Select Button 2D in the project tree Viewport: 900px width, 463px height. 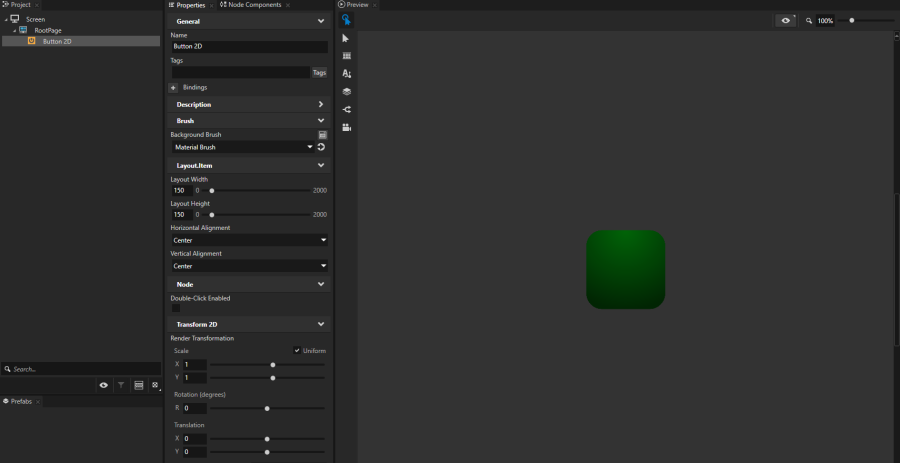[x=56, y=41]
